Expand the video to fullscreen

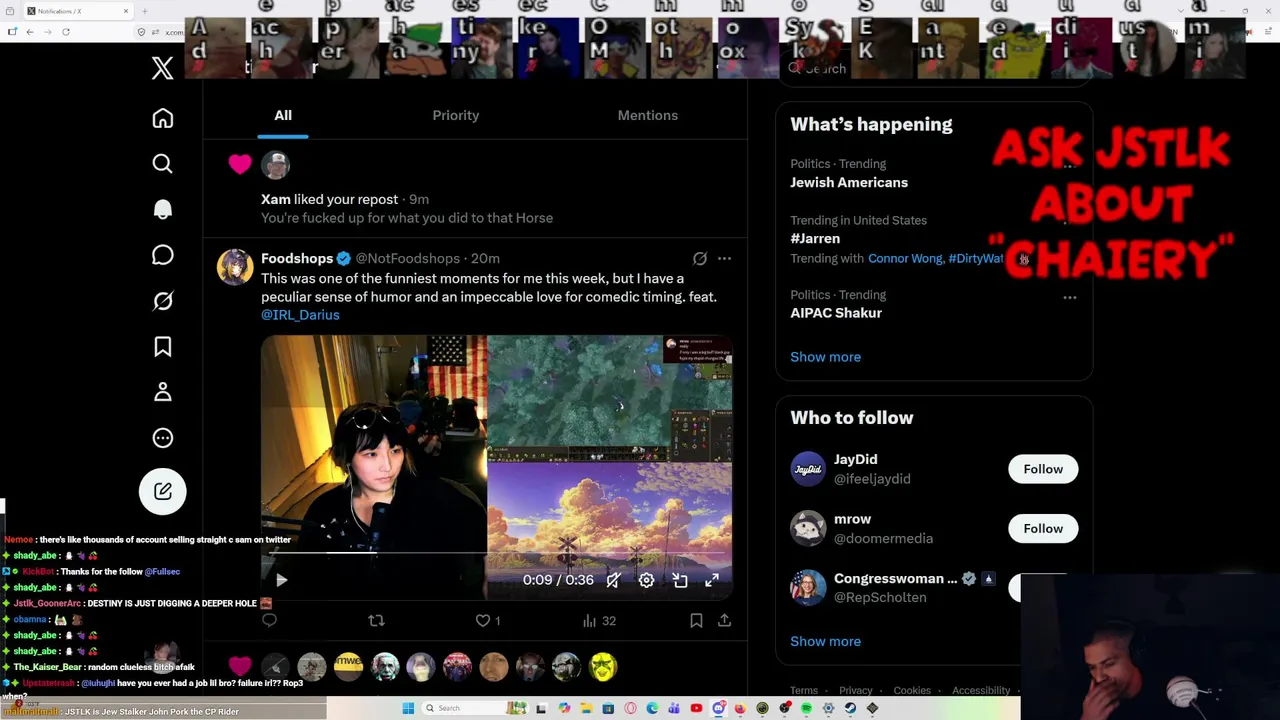(x=712, y=580)
